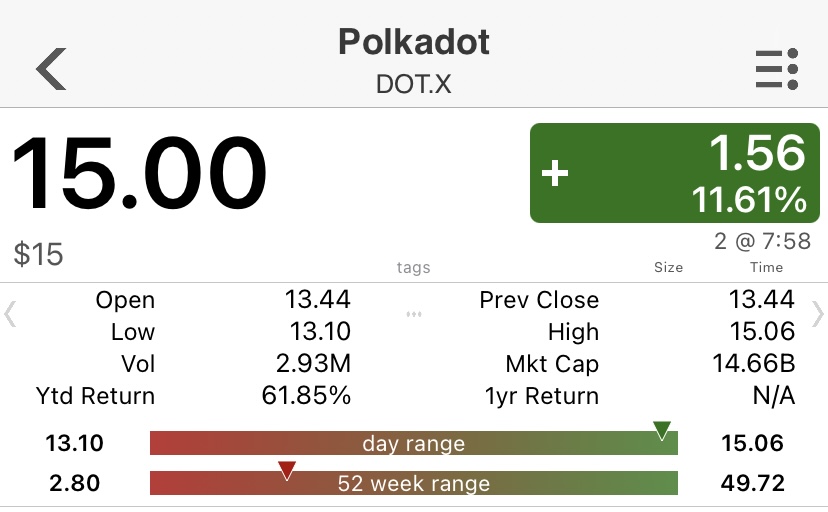Tap the page indicator dots

(x=414, y=314)
